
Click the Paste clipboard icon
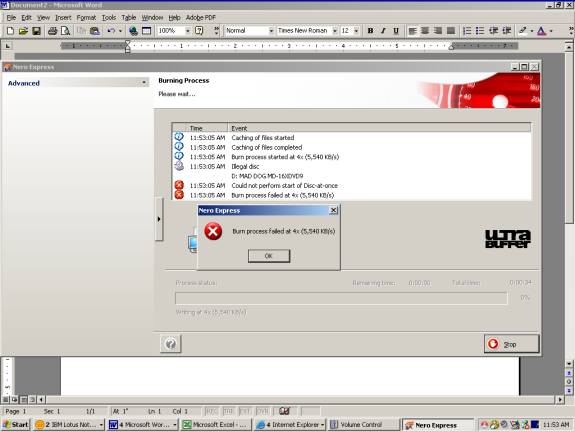tap(95, 31)
